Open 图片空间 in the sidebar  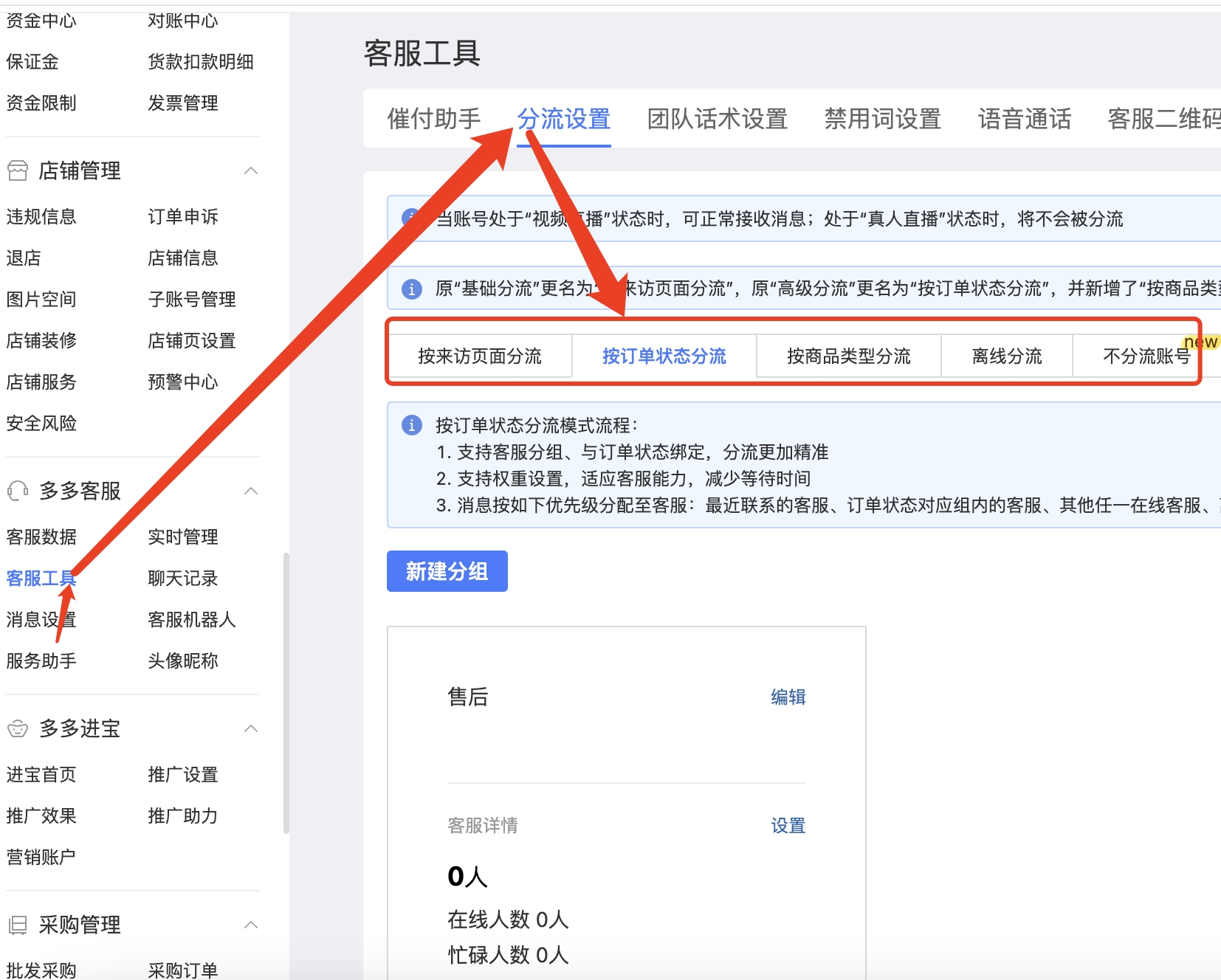click(x=41, y=300)
